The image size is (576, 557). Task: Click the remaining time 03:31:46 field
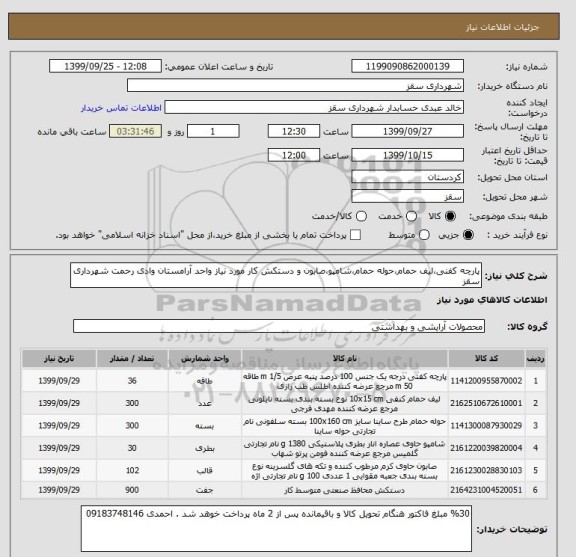pyautogui.click(x=136, y=131)
